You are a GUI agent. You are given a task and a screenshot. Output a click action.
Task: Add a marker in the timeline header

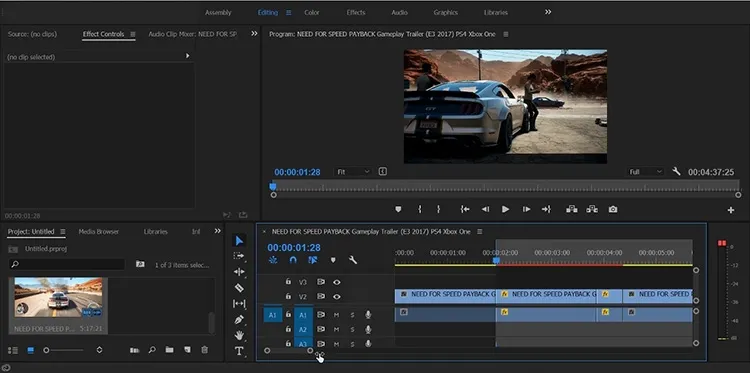(x=333, y=260)
